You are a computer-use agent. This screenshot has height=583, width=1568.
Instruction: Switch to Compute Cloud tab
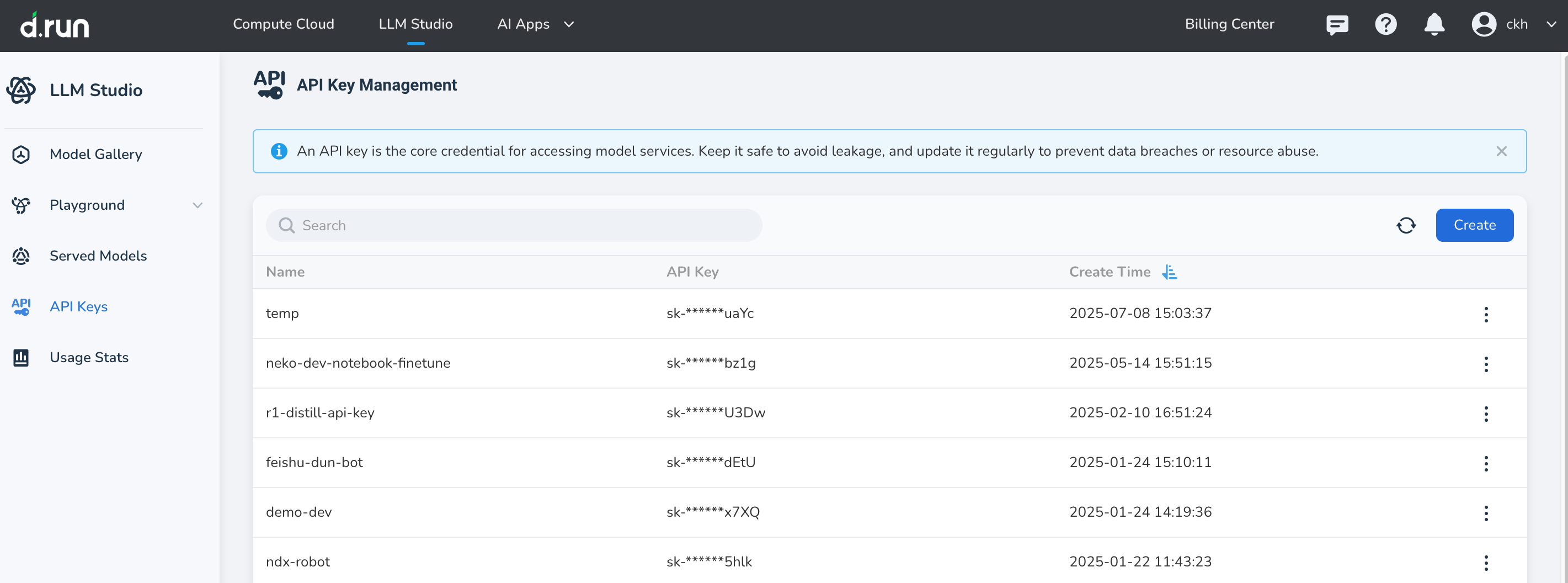[x=283, y=24]
